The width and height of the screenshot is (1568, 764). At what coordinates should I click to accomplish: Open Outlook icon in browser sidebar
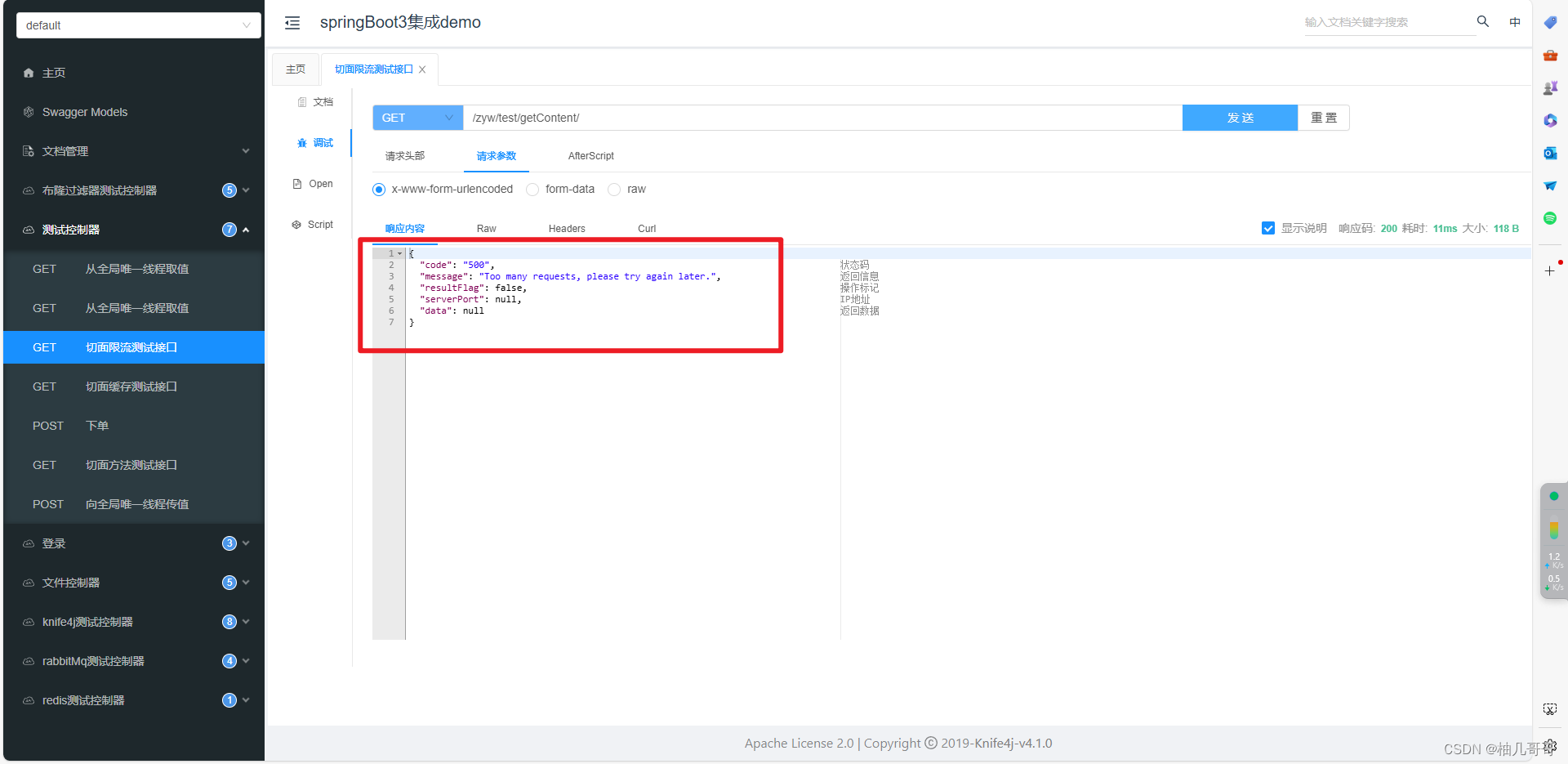[1550, 153]
